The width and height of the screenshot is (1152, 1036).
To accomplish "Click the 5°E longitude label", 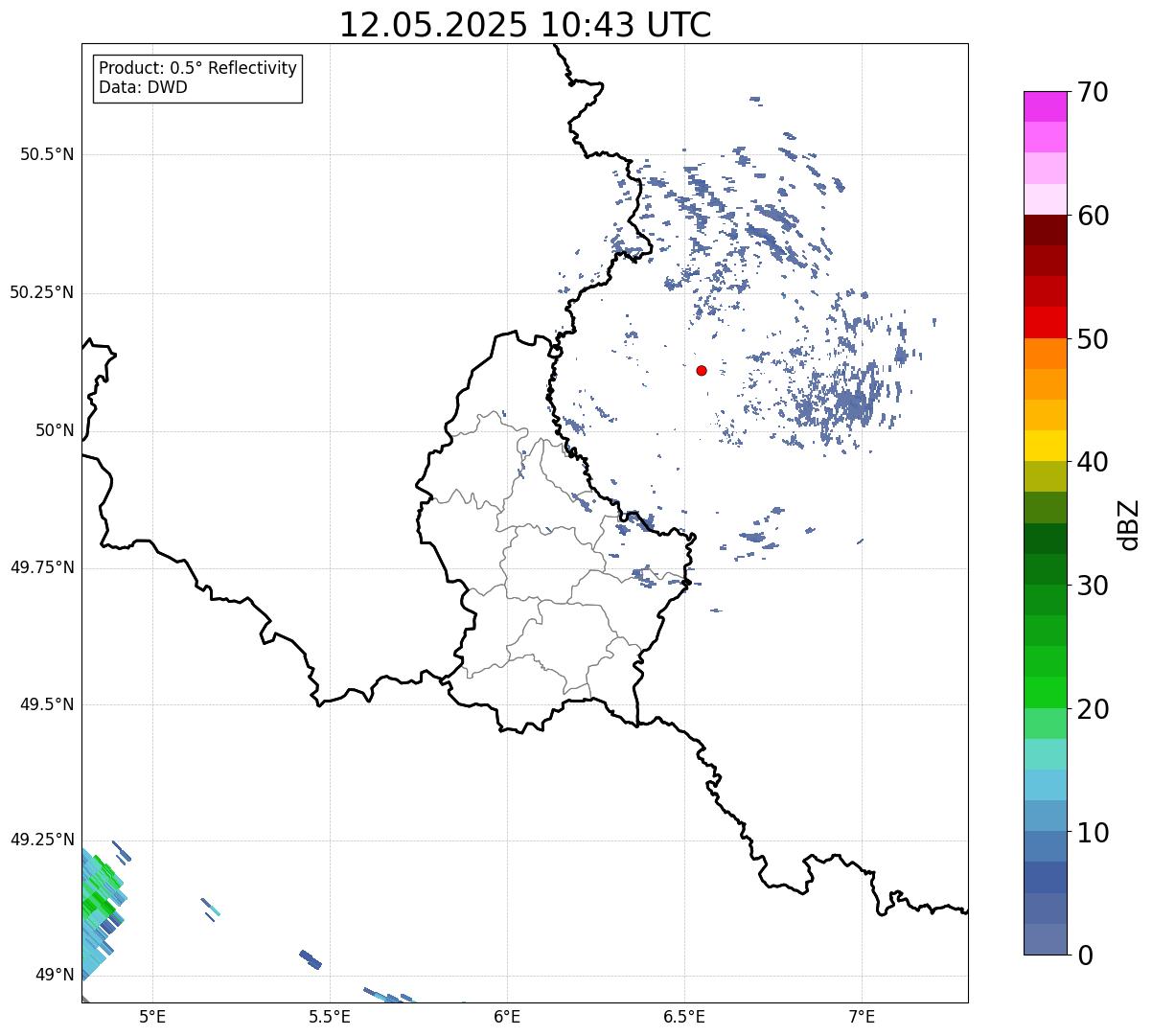I will pos(152,1016).
